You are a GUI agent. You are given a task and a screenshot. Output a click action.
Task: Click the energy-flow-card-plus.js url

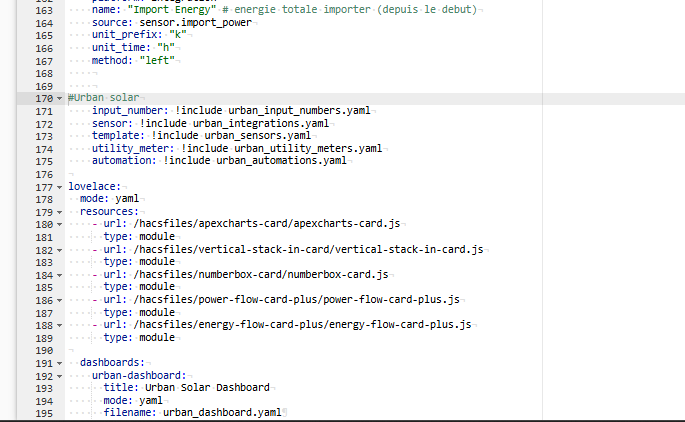tap(302, 325)
